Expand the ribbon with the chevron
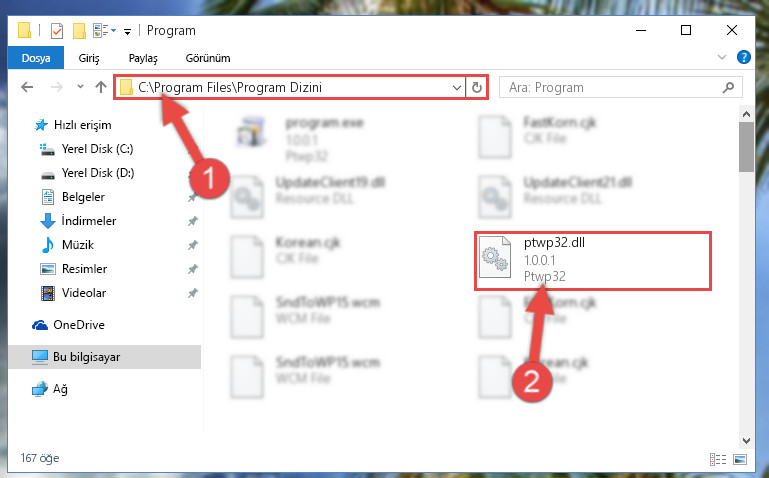This screenshot has width=769, height=478. 721,57
